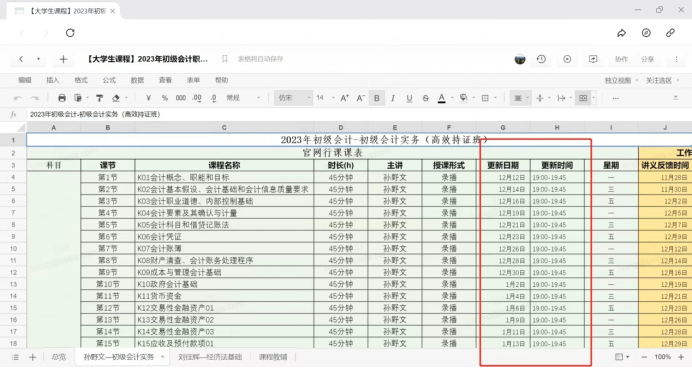Viewport: 692px width, 368px height.
Task: Open the number format dropdown 常规
Action: 243,98
